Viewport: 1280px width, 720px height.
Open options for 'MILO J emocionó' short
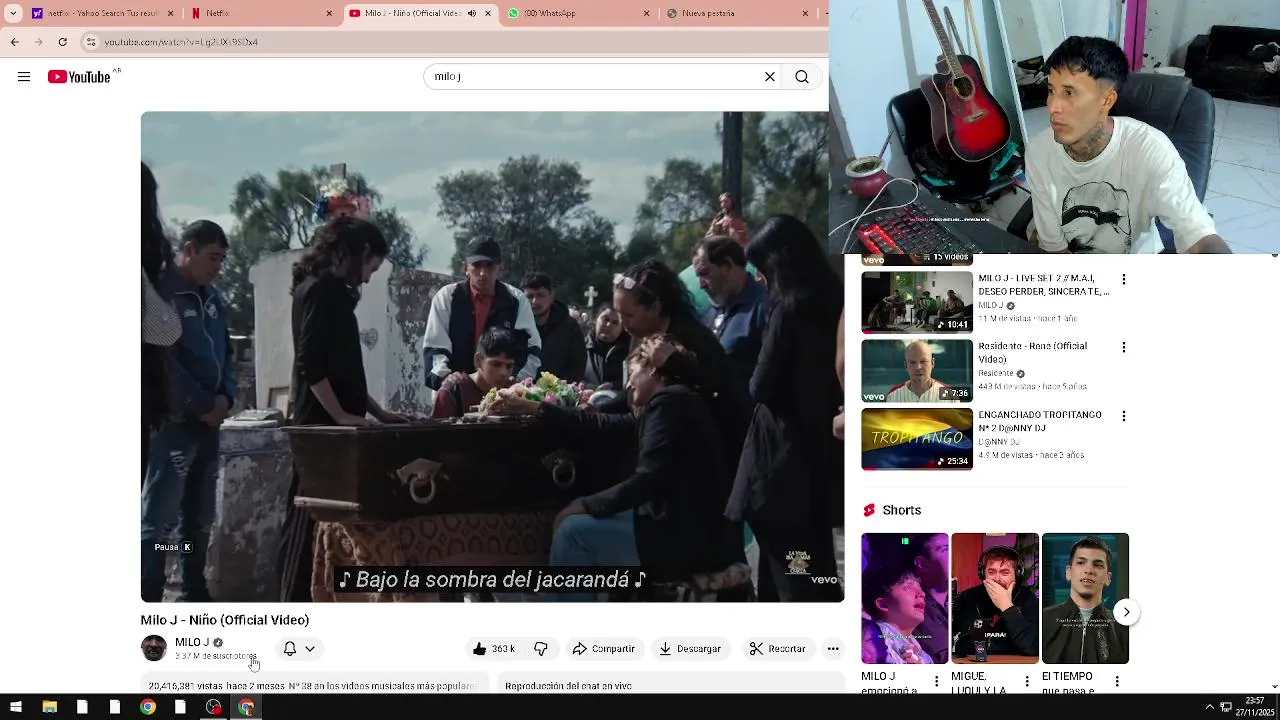click(x=937, y=681)
